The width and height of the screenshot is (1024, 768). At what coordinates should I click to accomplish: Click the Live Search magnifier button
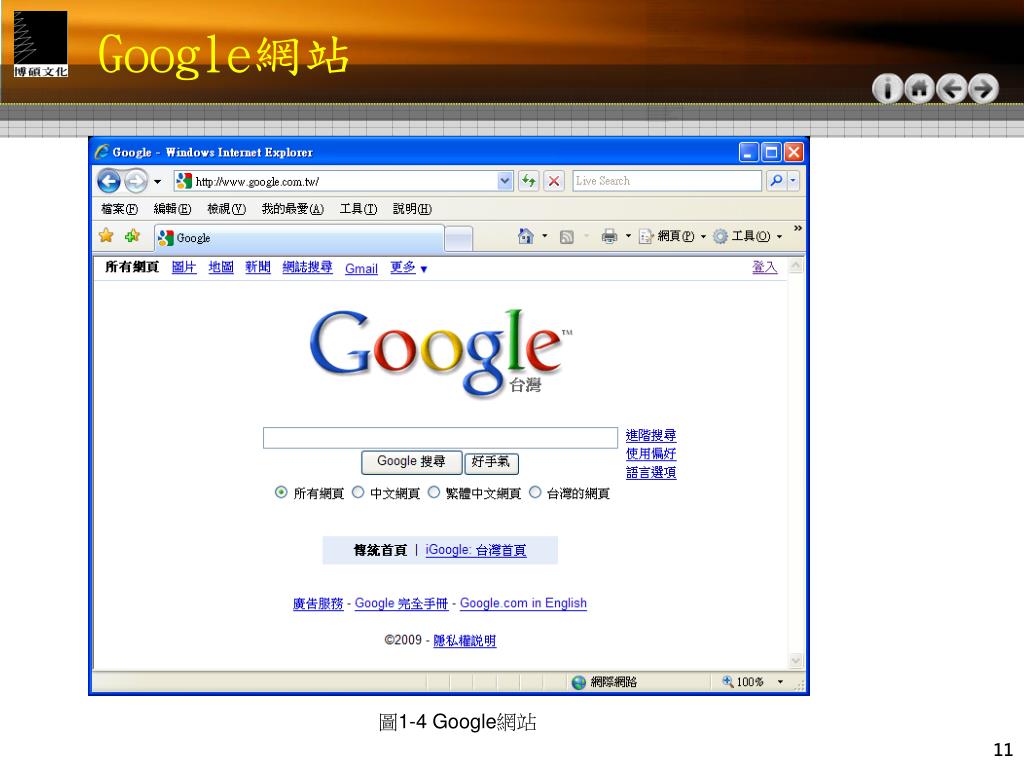click(x=776, y=181)
